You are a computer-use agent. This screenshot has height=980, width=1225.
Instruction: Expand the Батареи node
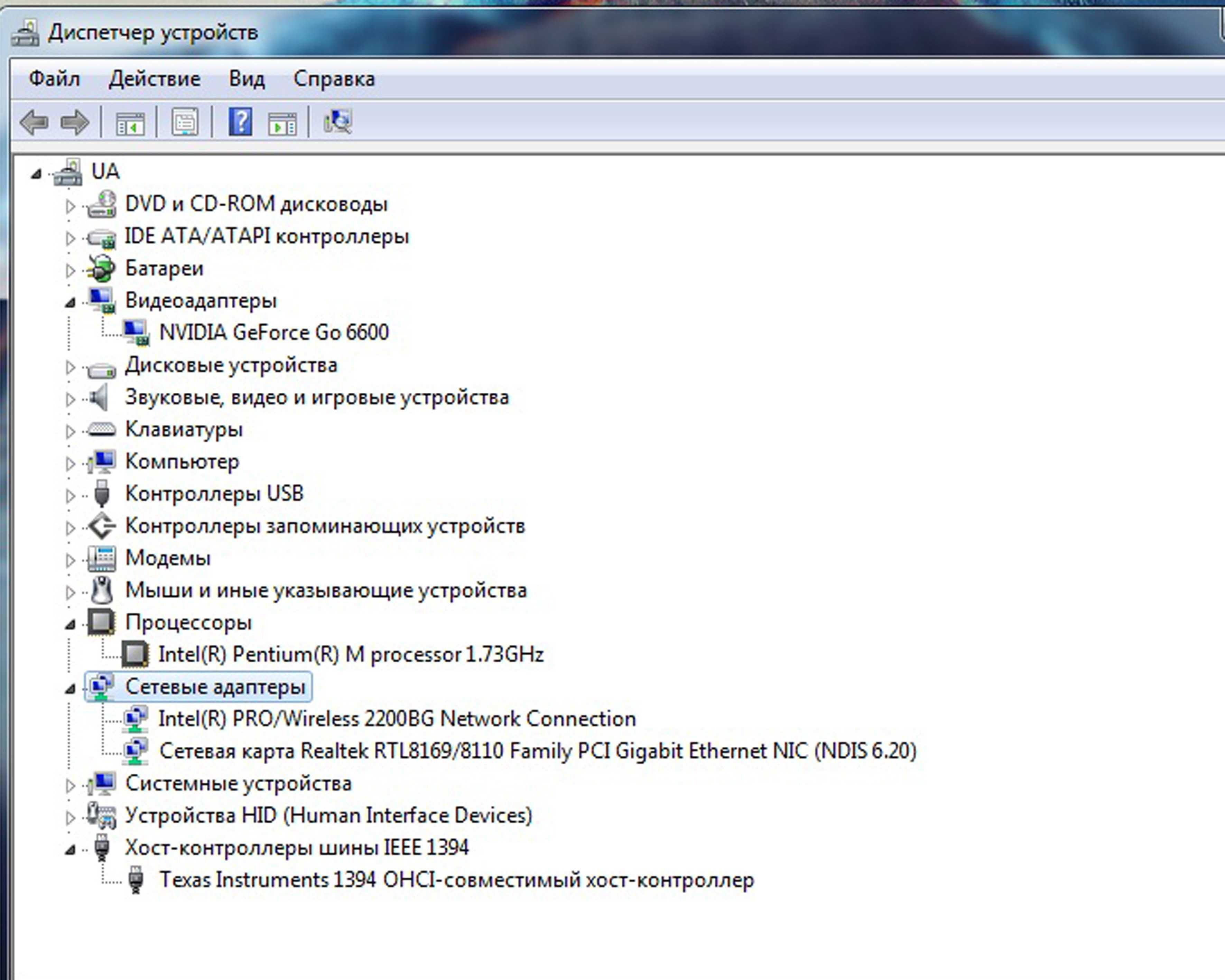(70, 270)
